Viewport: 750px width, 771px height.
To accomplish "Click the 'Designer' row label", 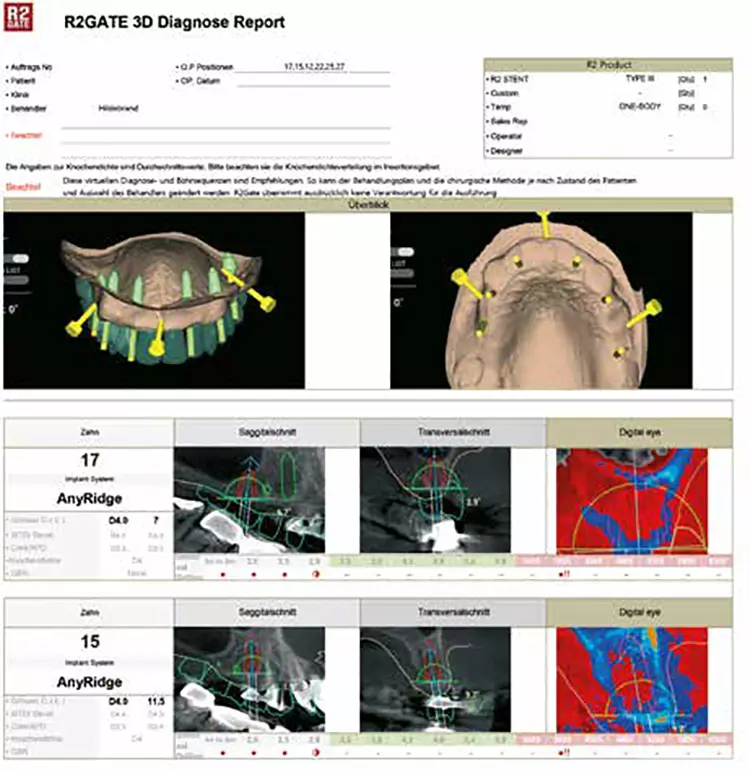I will (x=506, y=151).
